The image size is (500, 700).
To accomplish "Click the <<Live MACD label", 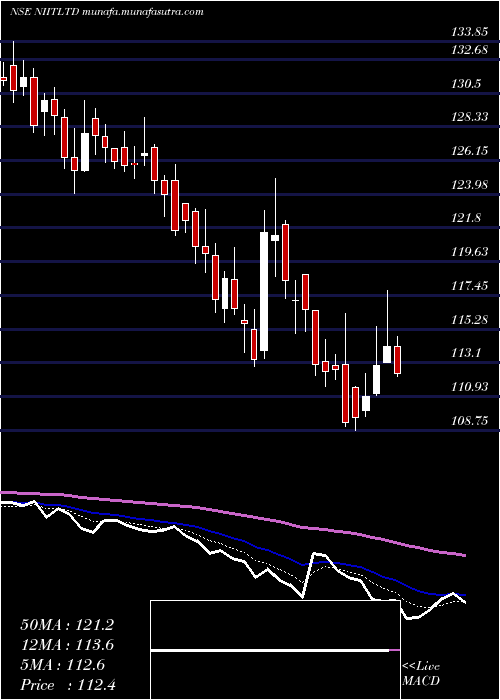I will [x=421, y=674].
